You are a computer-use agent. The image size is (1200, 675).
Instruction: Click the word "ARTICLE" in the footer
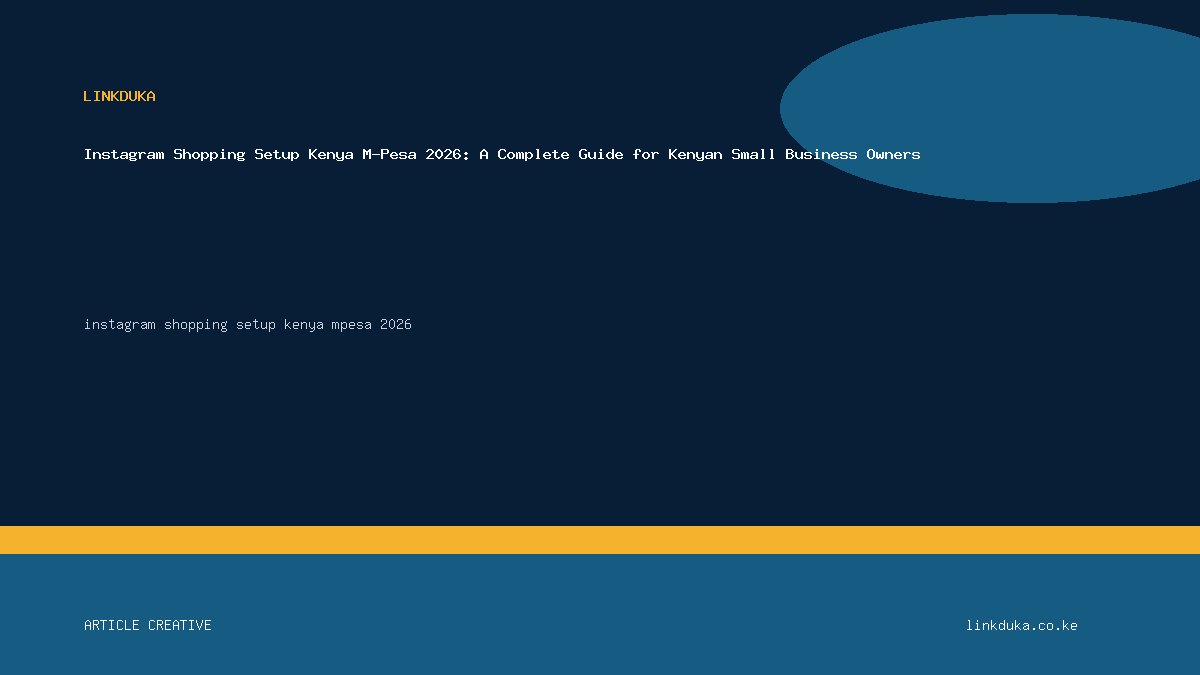[x=112, y=625]
